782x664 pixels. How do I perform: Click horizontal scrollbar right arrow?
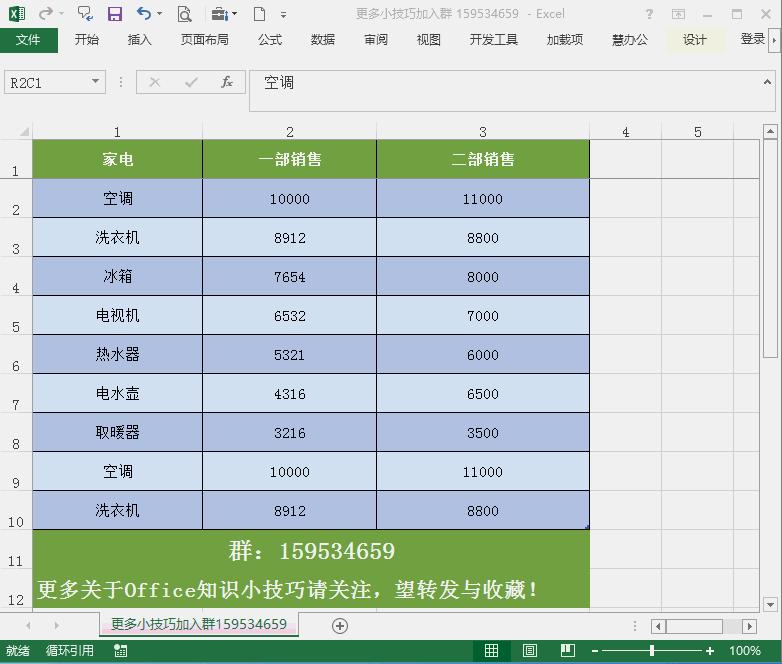(749, 626)
